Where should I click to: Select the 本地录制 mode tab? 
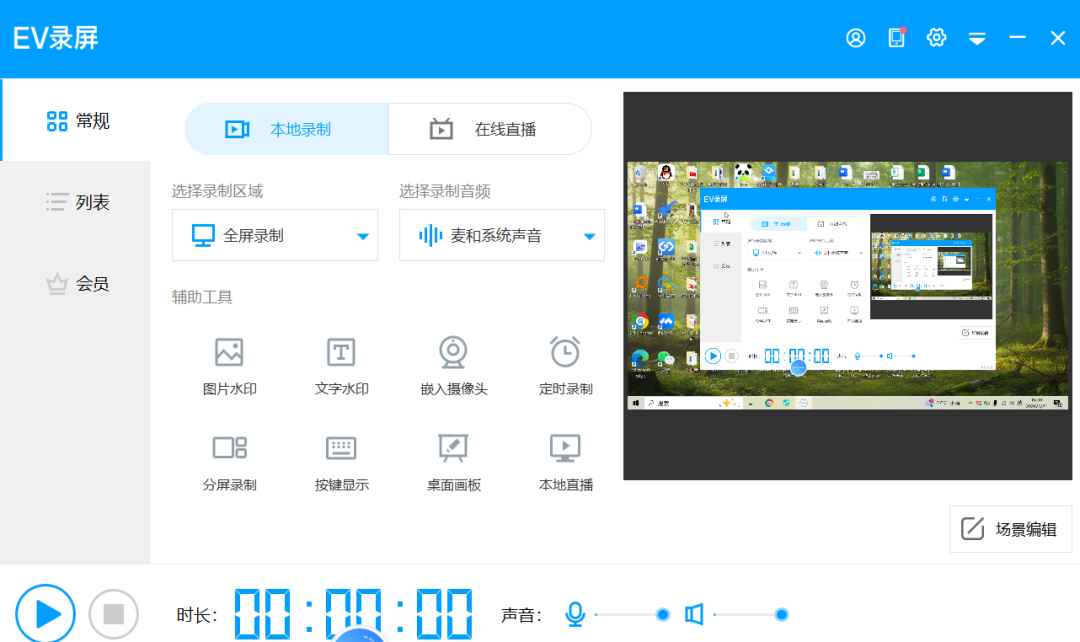tap(287, 129)
